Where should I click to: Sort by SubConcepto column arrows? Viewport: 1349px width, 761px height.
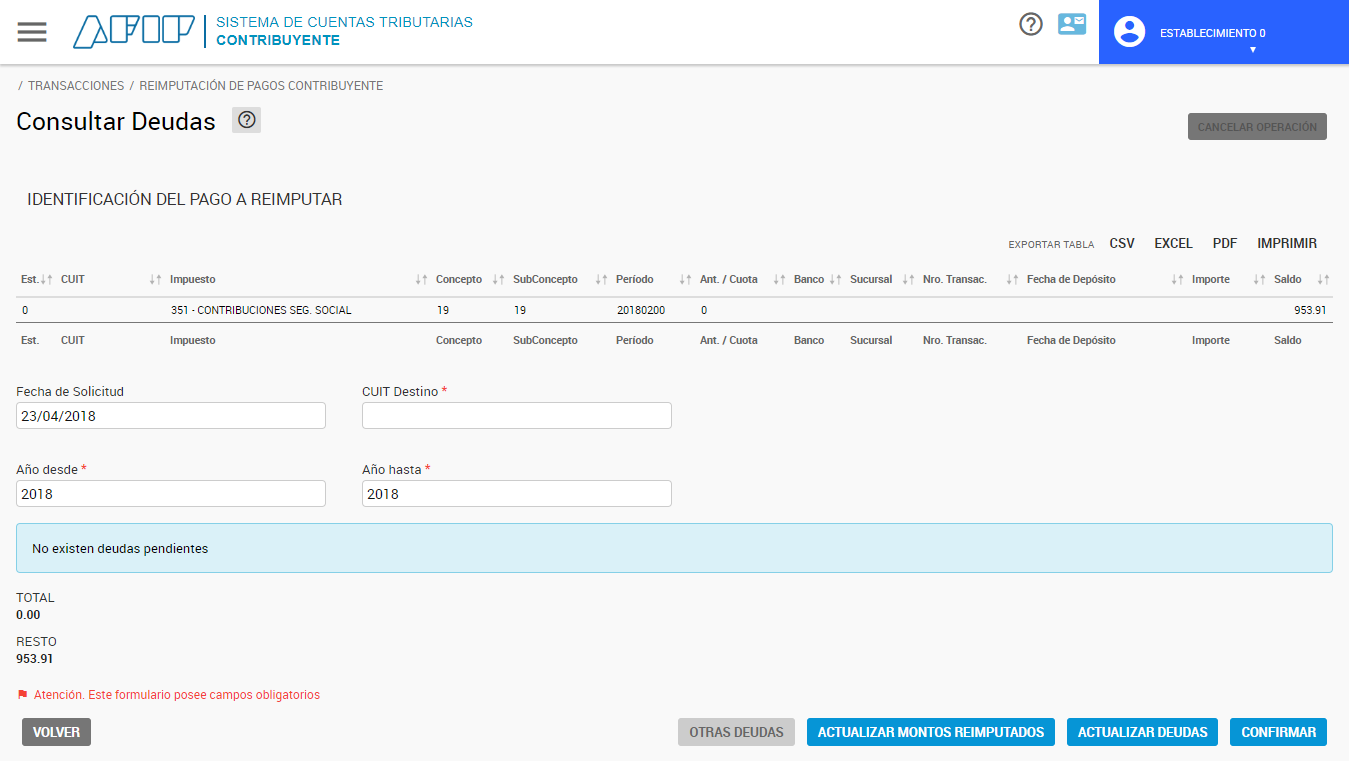[601, 280]
